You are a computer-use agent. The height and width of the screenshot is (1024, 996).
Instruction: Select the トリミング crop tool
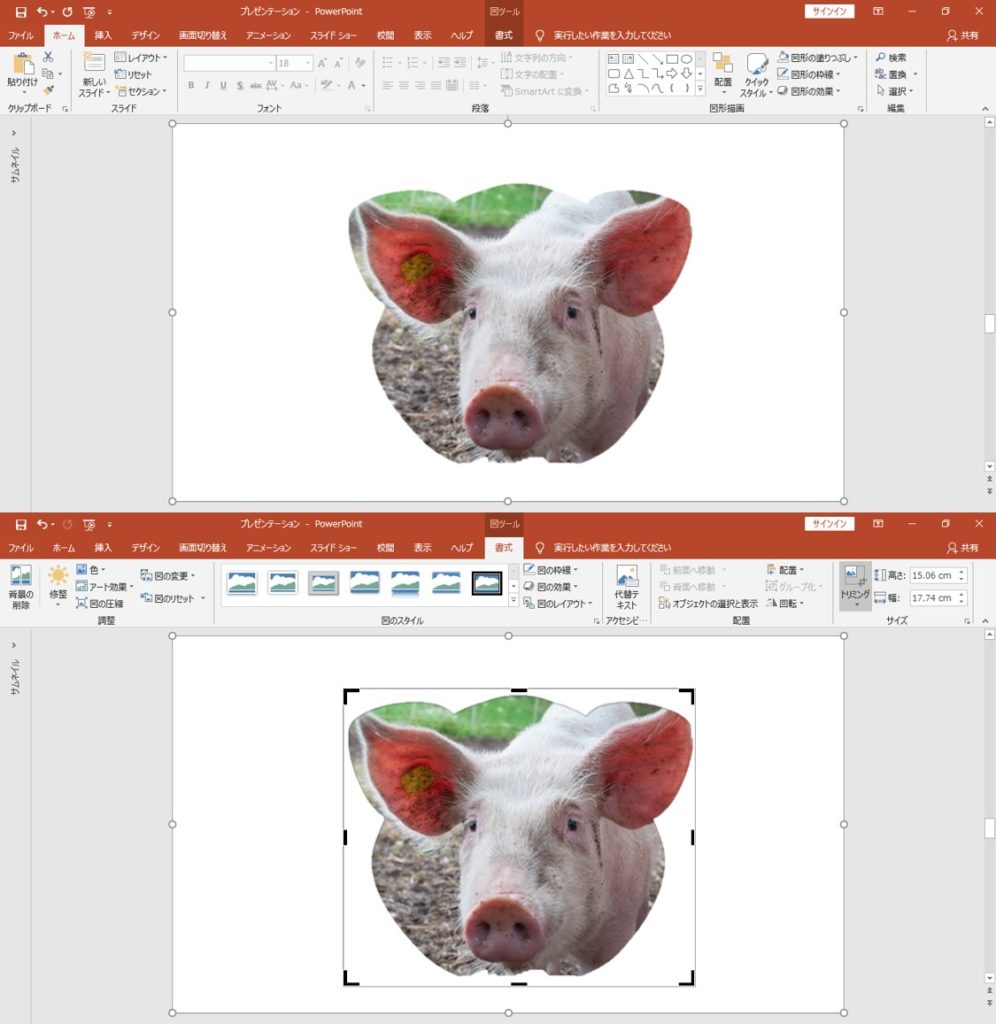855,585
